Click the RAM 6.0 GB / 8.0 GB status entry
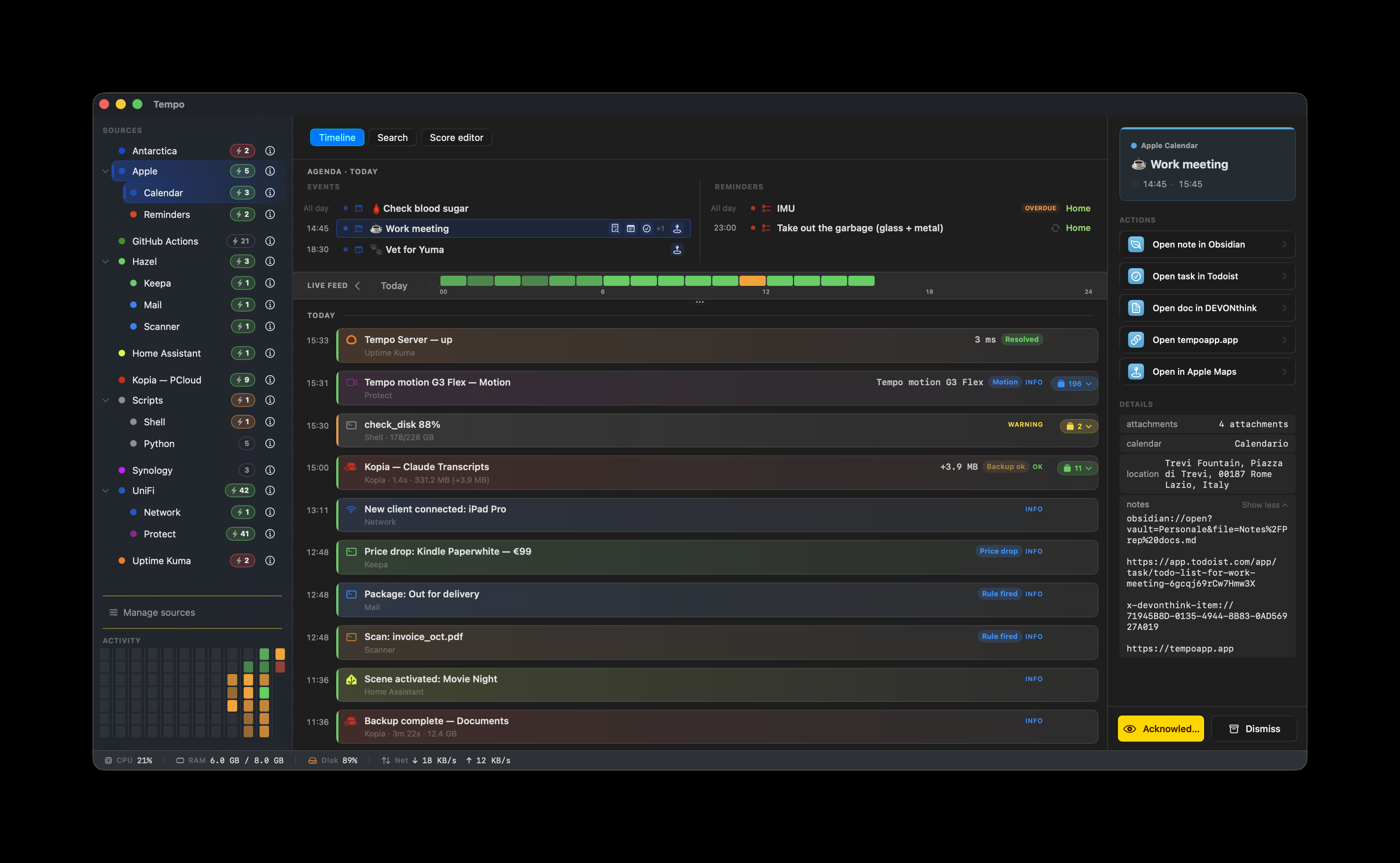1400x863 pixels. point(230,760)
